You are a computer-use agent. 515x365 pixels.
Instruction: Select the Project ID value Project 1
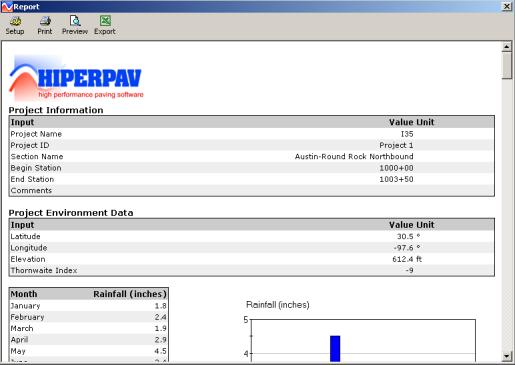(396, 145)
